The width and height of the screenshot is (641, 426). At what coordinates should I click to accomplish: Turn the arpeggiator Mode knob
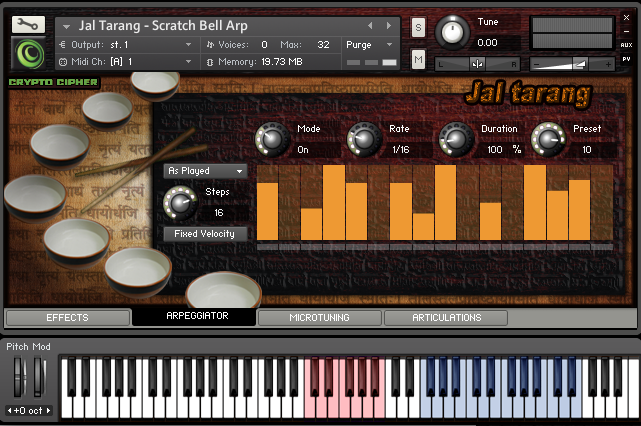point(271,139)
